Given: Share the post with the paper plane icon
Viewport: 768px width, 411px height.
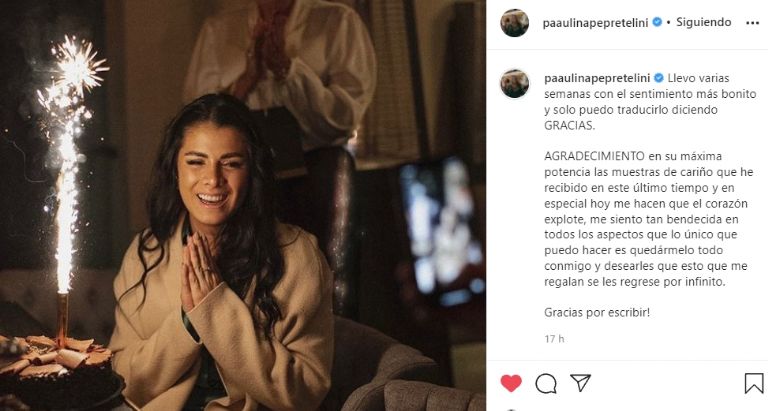Looking at the screenshot, I should [x=580, y=383].
